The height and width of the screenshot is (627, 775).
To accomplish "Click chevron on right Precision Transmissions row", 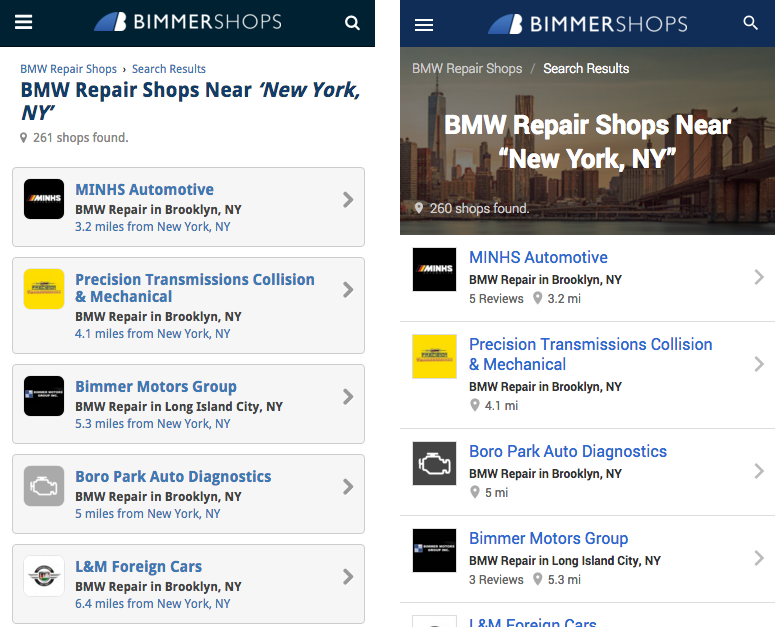I will click(759, 364).
